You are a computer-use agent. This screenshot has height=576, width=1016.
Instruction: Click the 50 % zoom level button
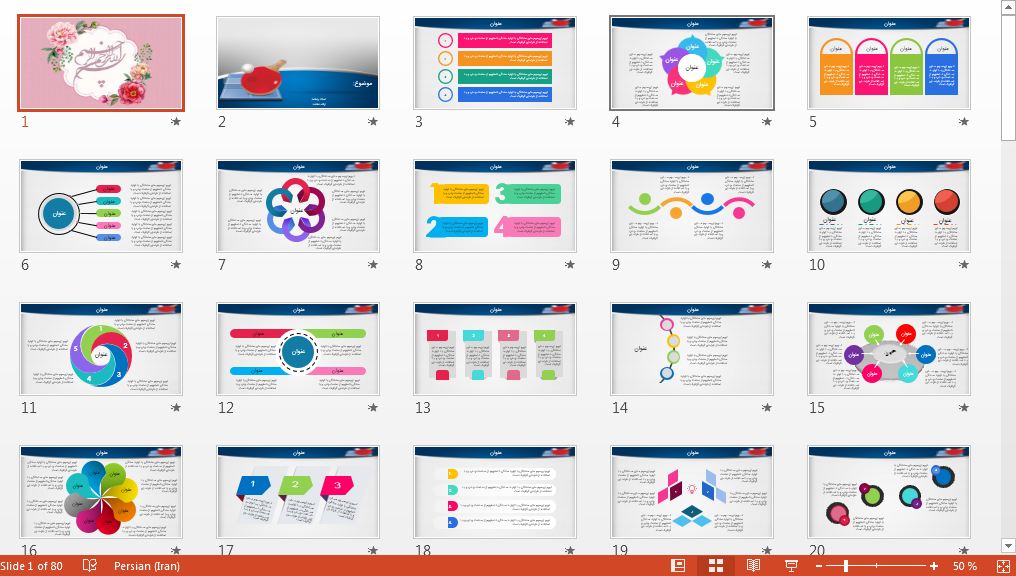tap(964, 566)
